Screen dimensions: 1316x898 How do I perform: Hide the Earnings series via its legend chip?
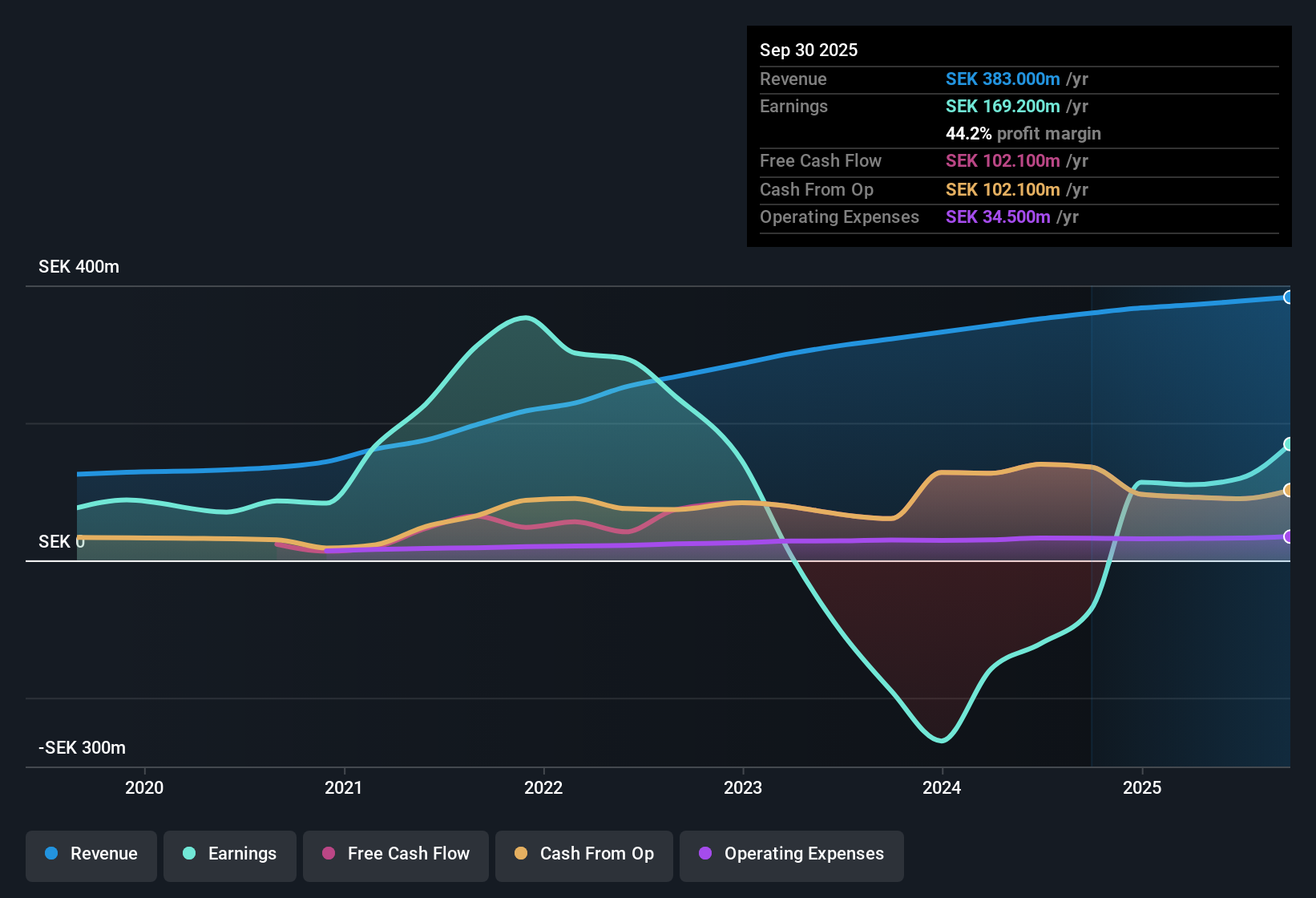click(x=229, y=856)
